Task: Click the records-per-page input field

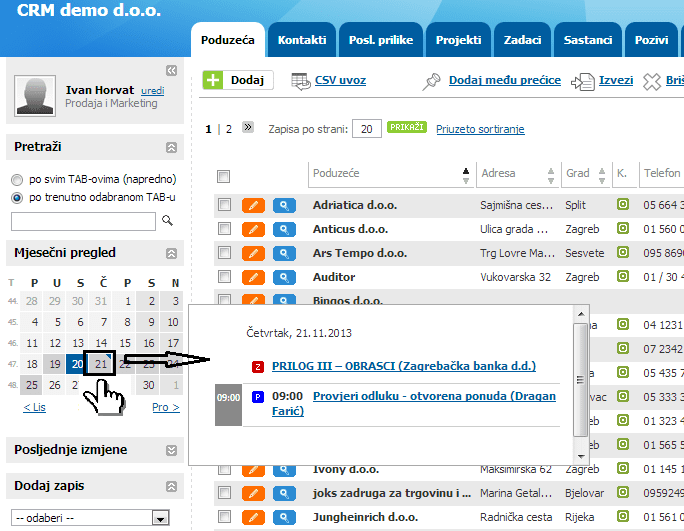Action: pyautogui.click(x=367, y=129)
